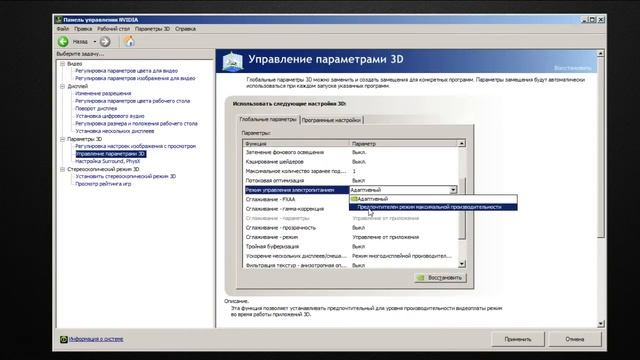Viewport: 640px width, 360px height.
Task: Select Режим управления электропитанием row label
Action: tap(296, 190)
